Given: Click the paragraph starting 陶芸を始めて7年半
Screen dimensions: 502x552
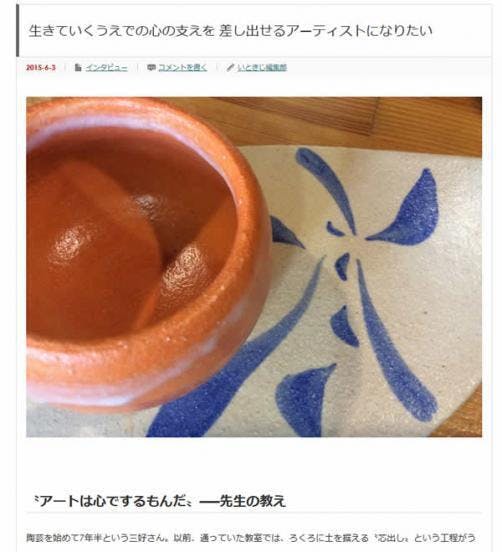Looking at the screenshot, I should (251, 538).
